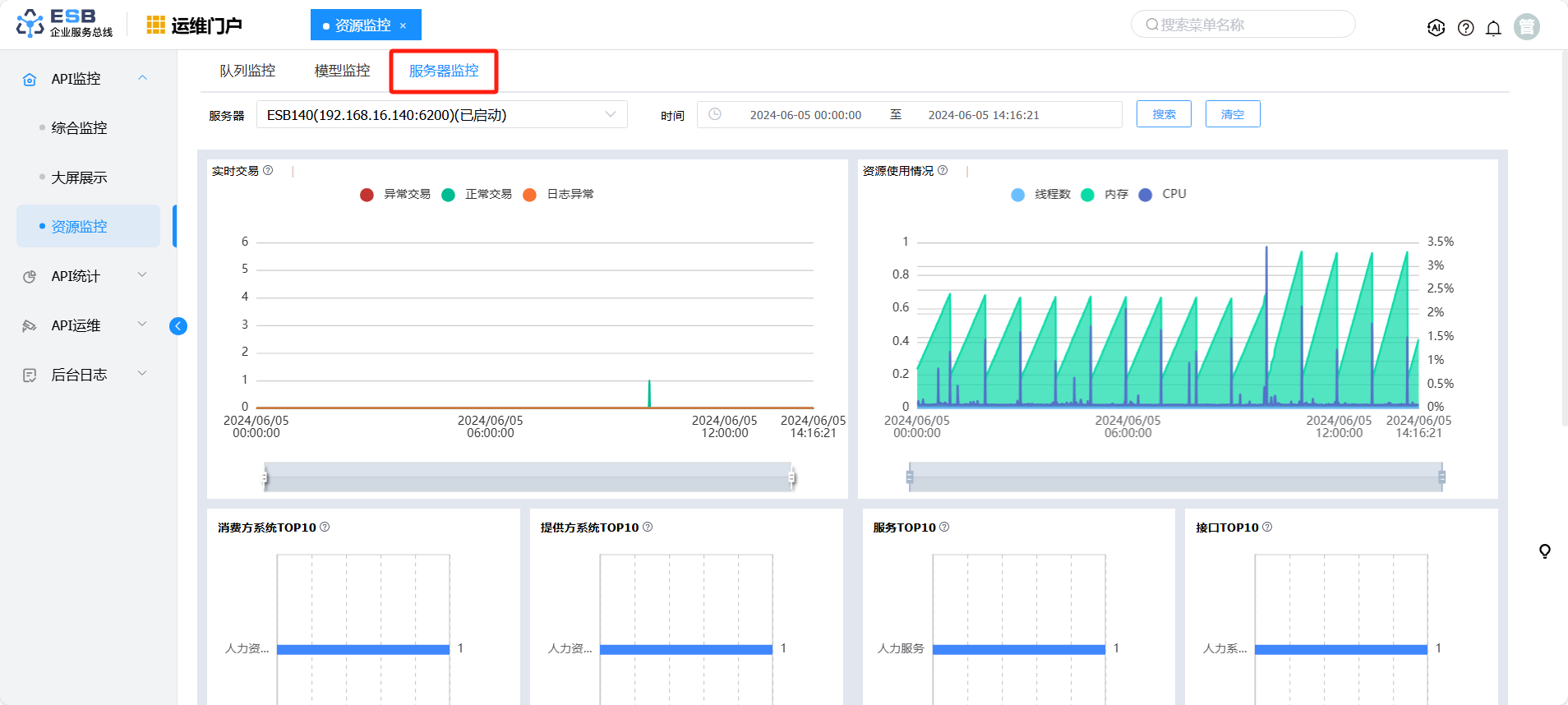Toggle the 正常交易 legend series
This screenshot has height=705, width=1568.
[477, 195]
